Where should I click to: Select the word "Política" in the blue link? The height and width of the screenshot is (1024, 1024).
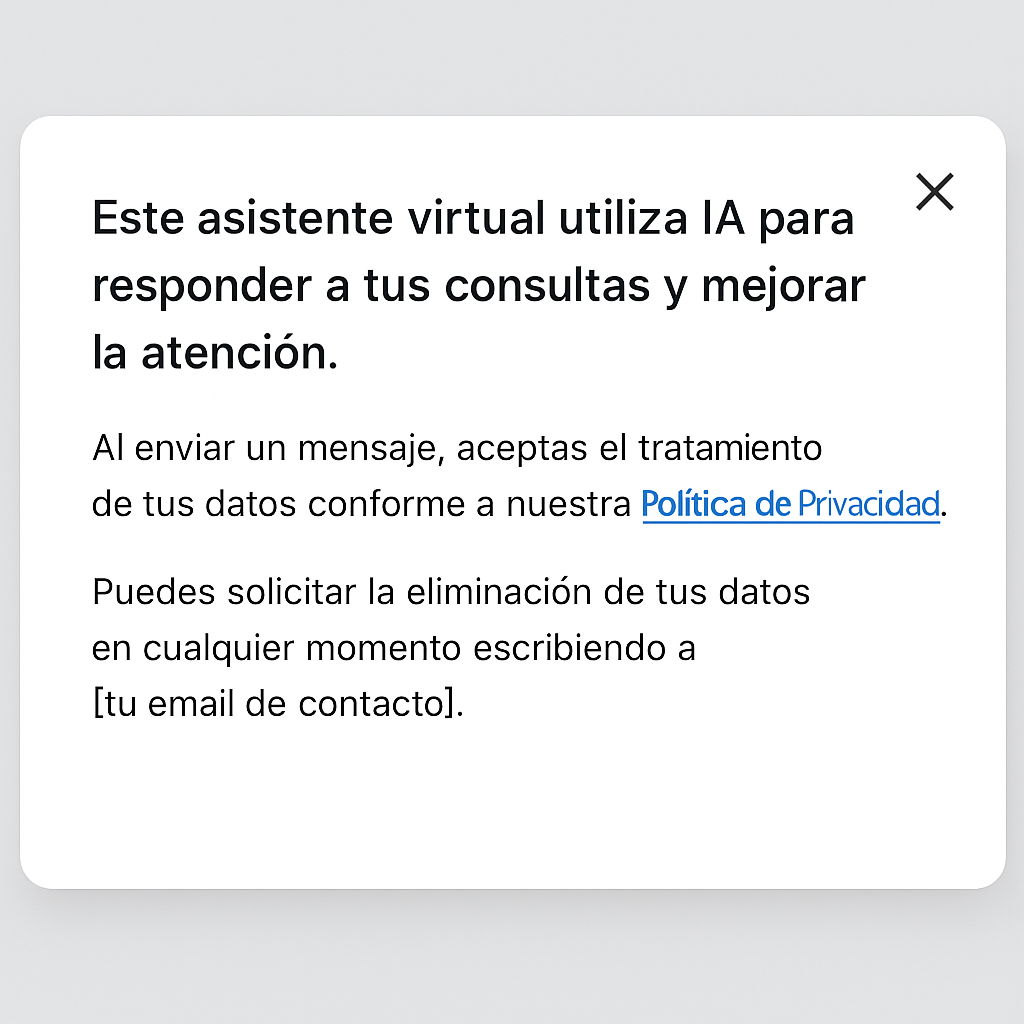click(x=694, y=504)
